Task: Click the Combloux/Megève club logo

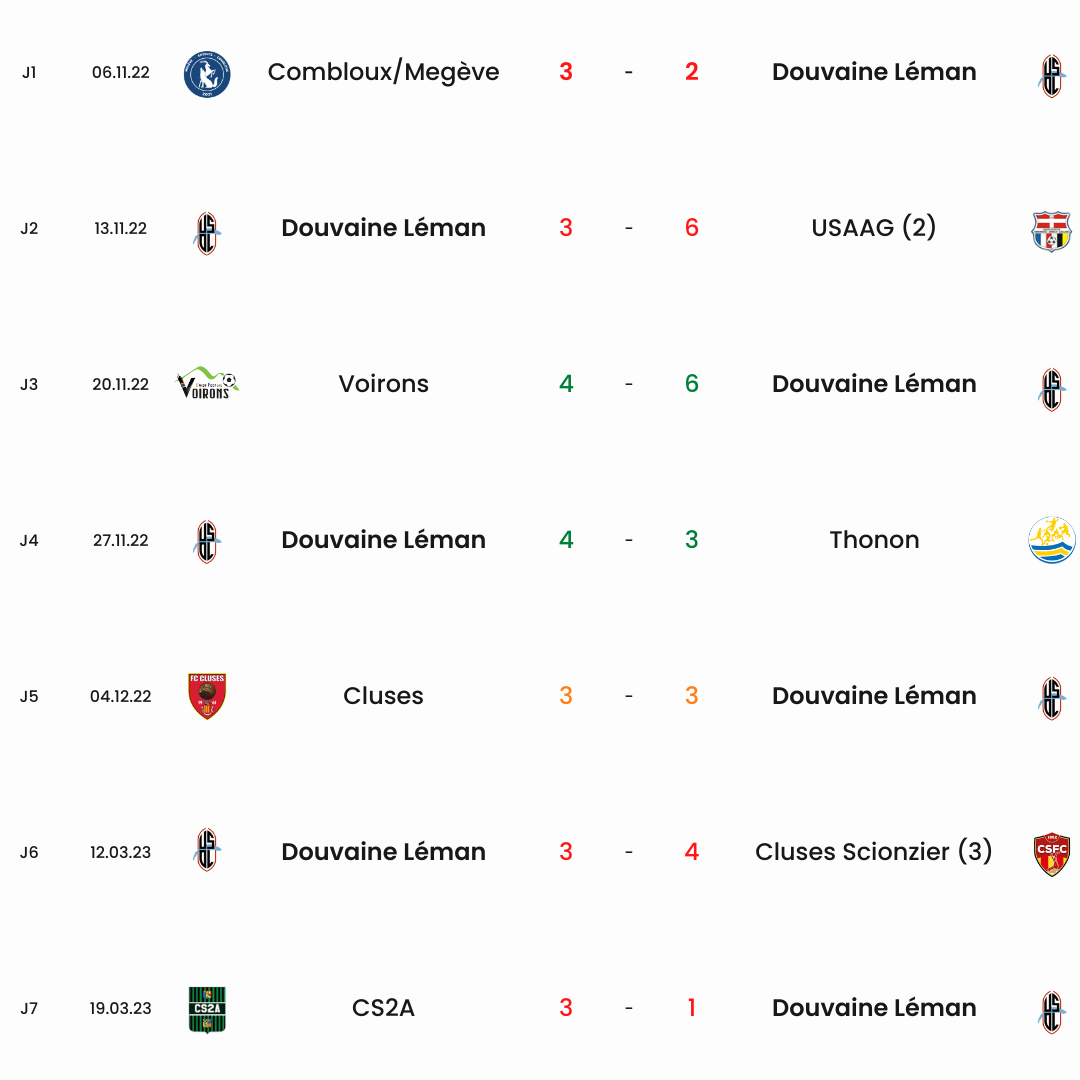Action: point(207,74)
